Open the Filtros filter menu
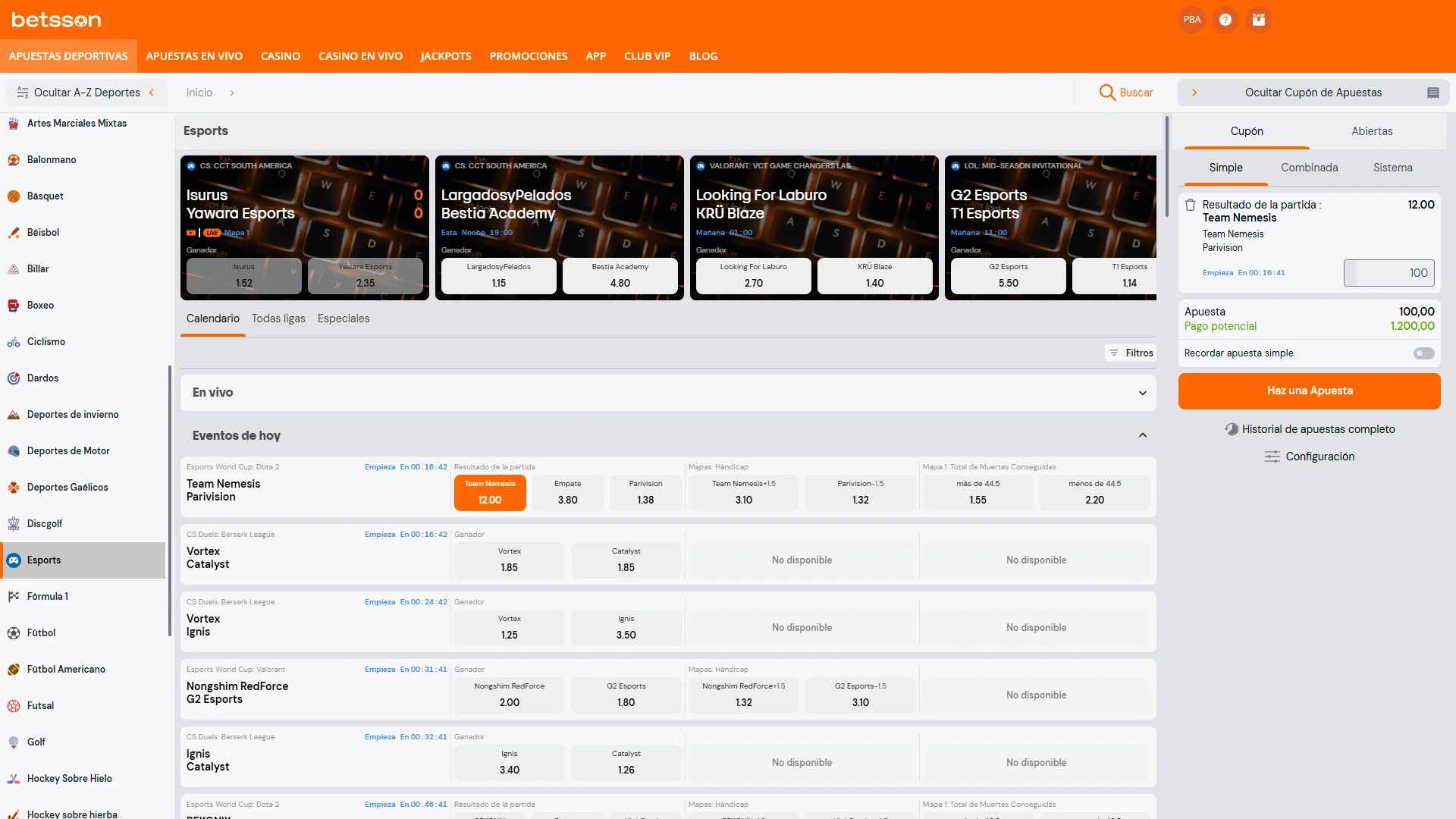This screenshot has width=1456, height=819. click(x=1131, y=353)
